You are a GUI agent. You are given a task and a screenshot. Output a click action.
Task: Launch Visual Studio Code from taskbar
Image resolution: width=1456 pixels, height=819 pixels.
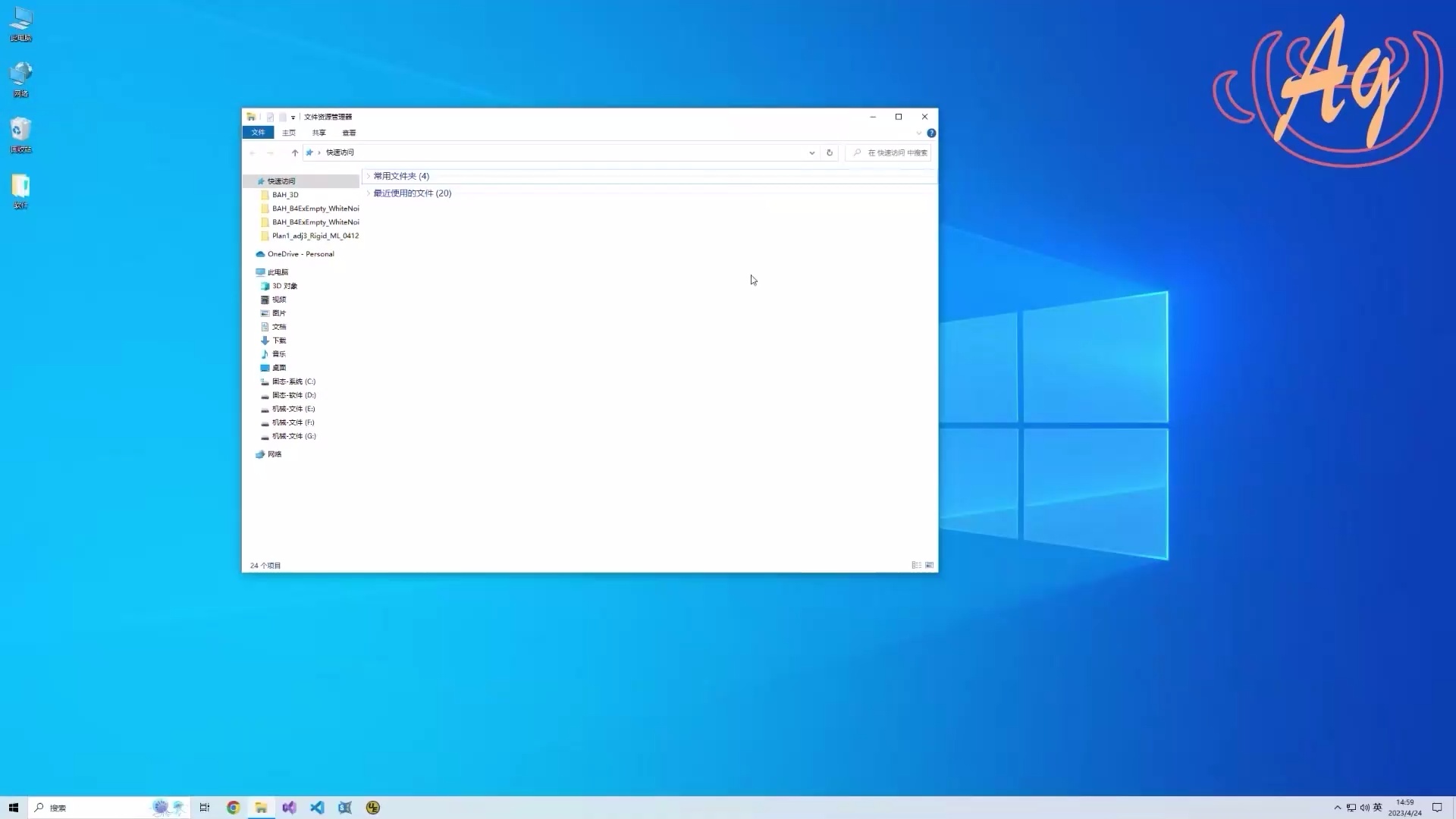(x=317, y=808)
